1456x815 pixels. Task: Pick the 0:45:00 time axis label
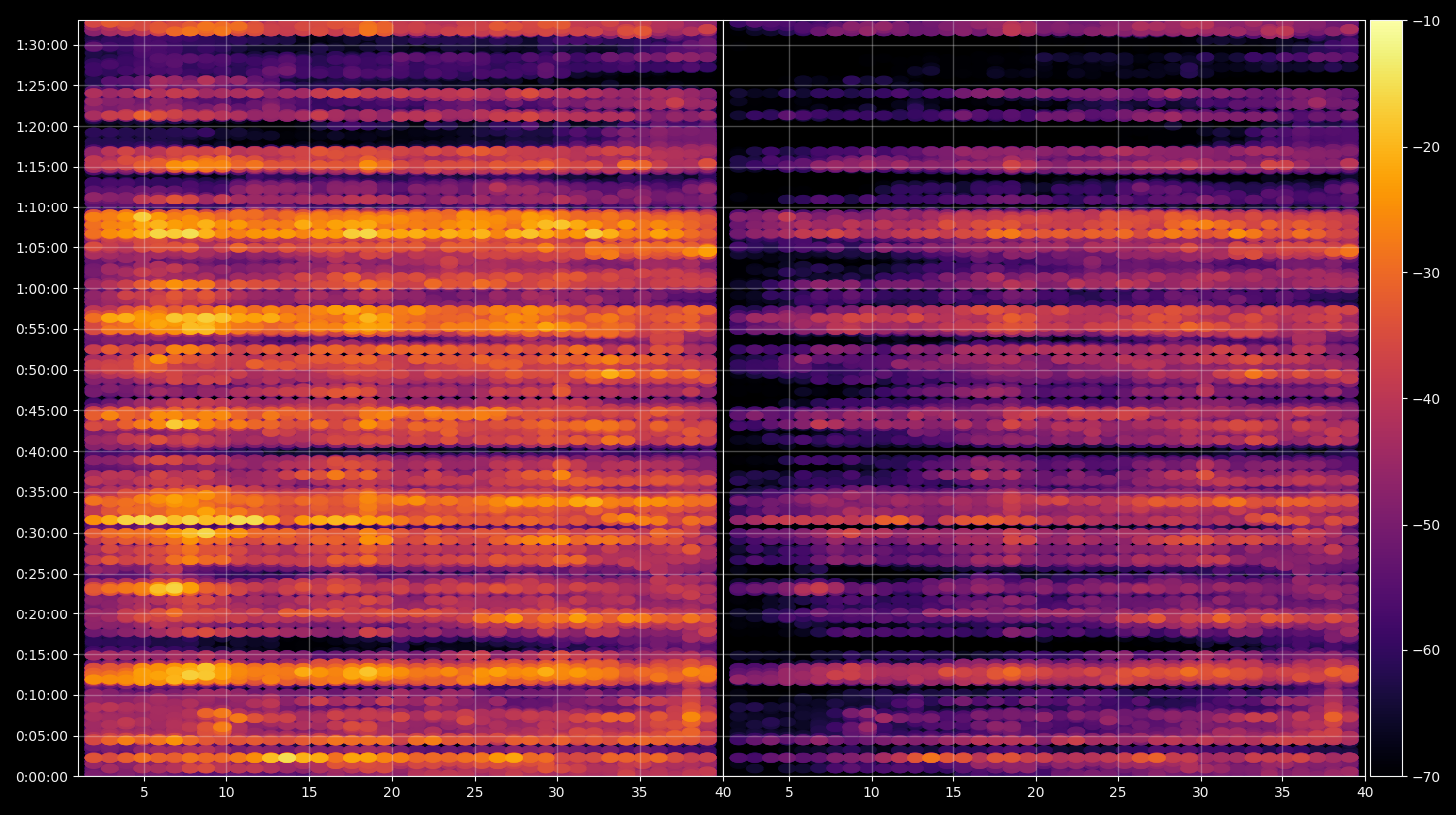coord(42,411)
